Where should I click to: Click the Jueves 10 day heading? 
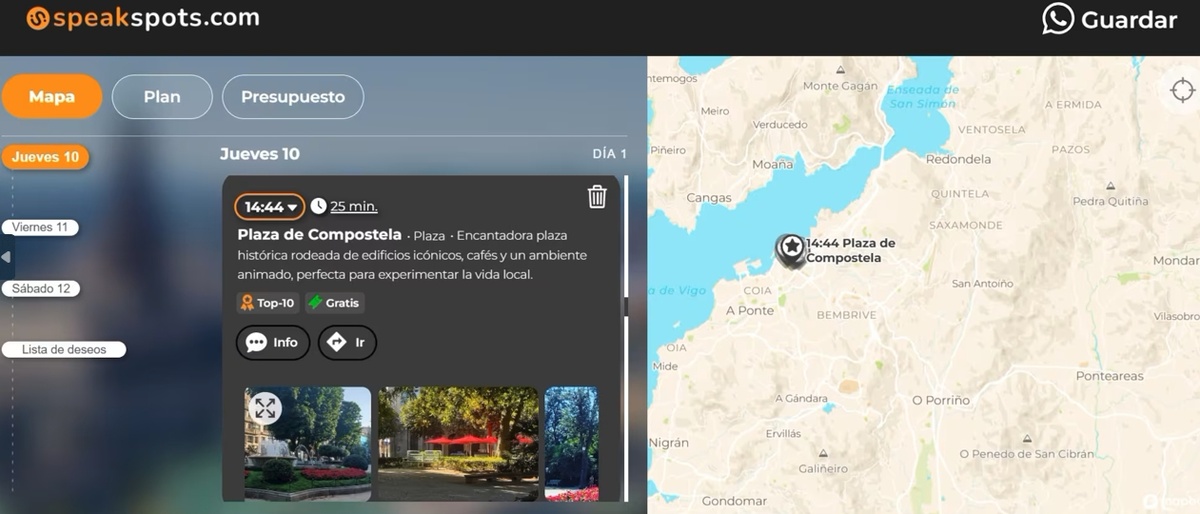[259, 154]
